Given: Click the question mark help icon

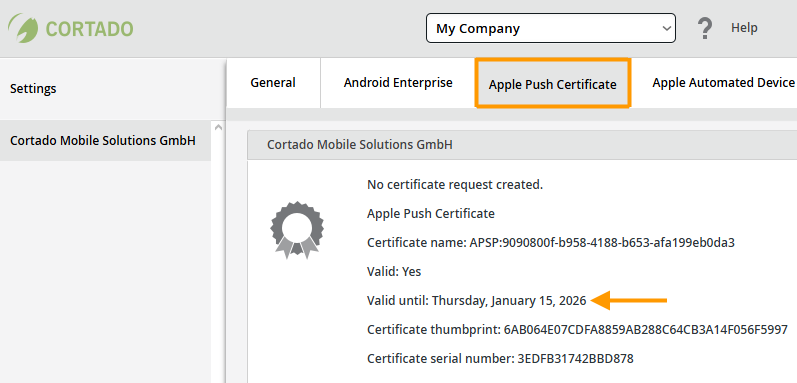Looking at the screenshot, I should tap(704, 28).
